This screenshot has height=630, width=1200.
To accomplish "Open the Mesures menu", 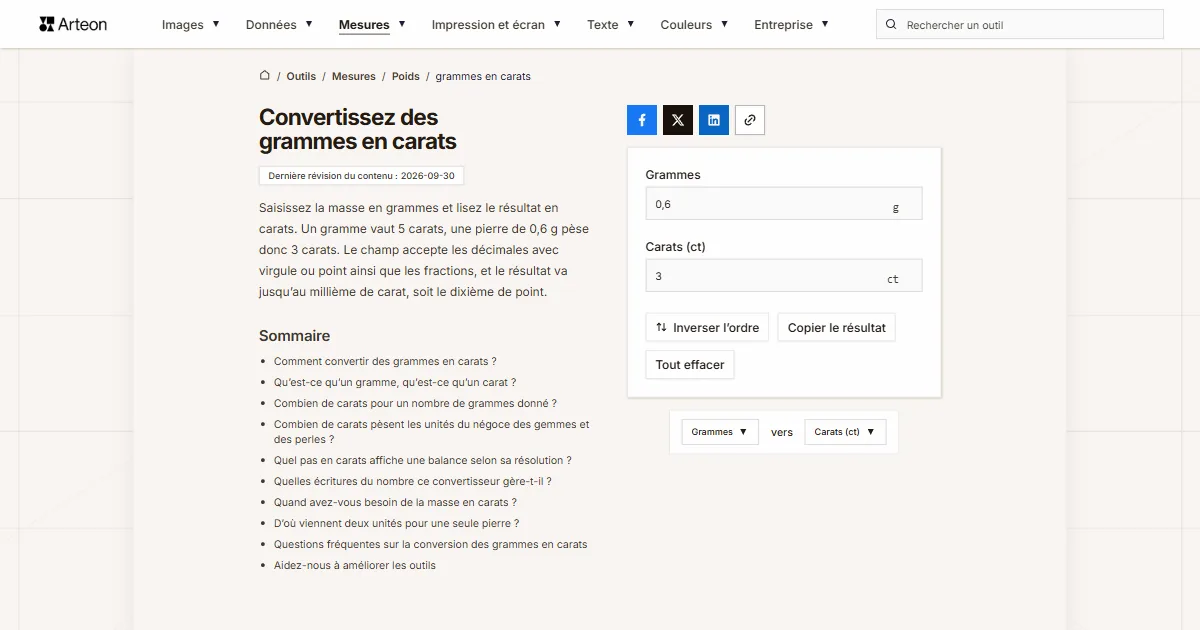I will click(372, 25).
